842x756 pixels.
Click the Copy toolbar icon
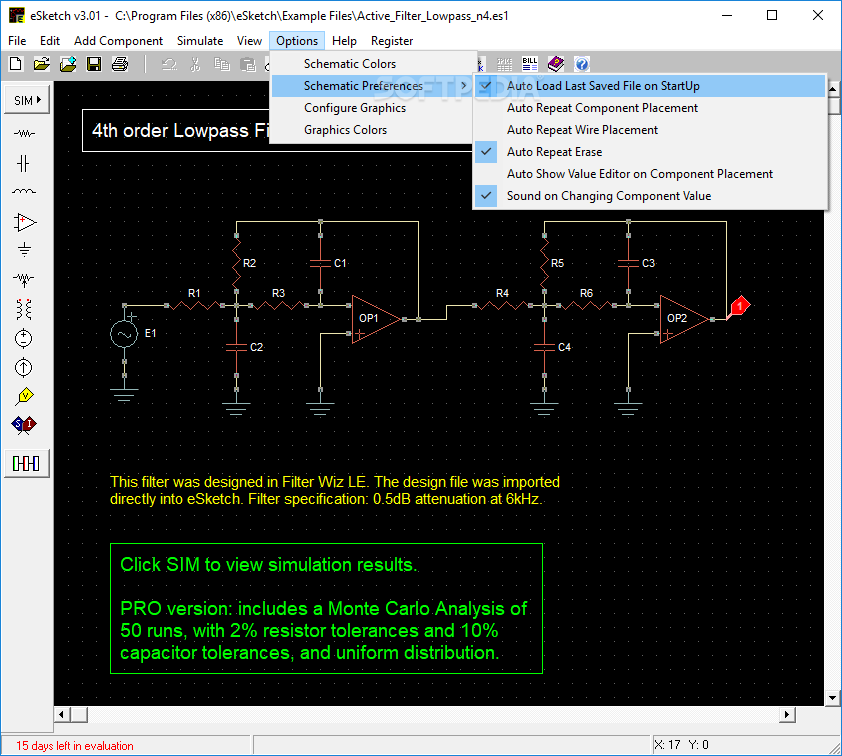pos(221,64)
